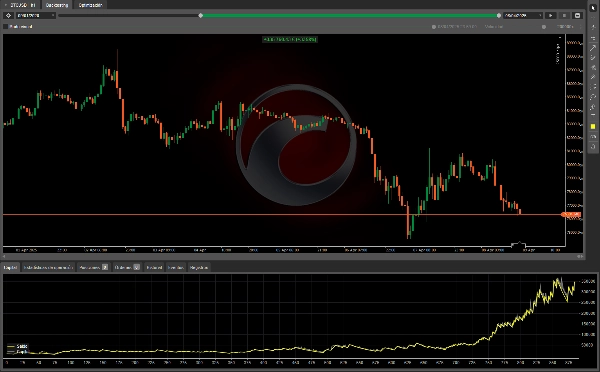
Task: Click the left handle of date range slider
Action: click(x=201, y=15)
